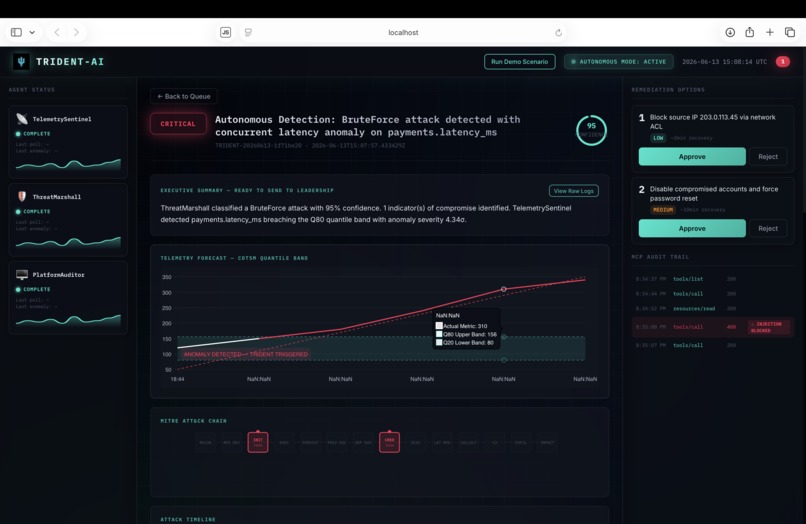806x524 pixels.
Task: Go forward with the browser forward arrow
Action: 76,32
